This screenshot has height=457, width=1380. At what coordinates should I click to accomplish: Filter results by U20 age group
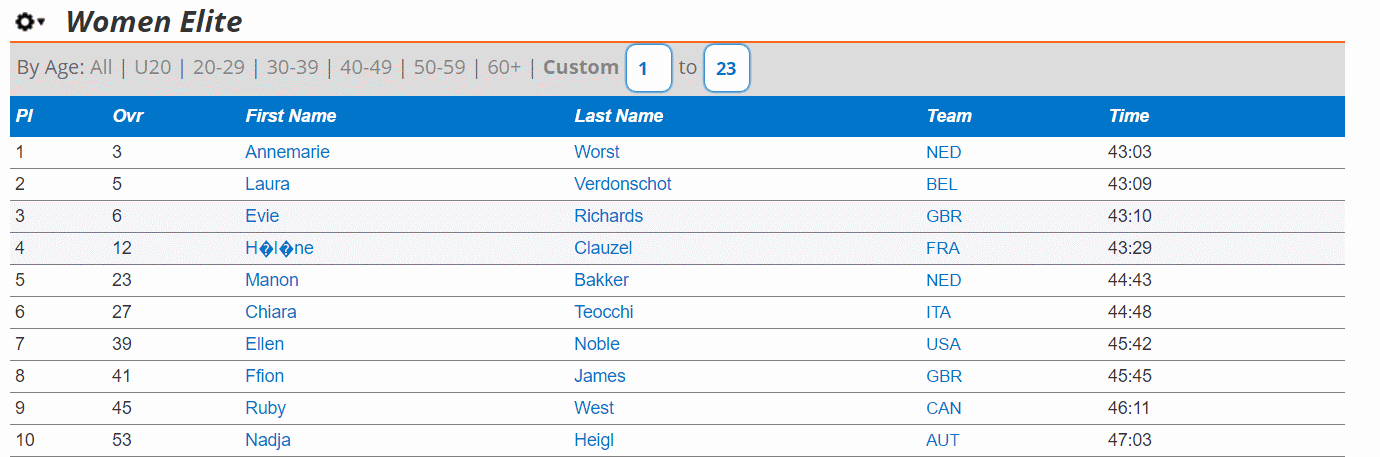(x=153, y=67)
